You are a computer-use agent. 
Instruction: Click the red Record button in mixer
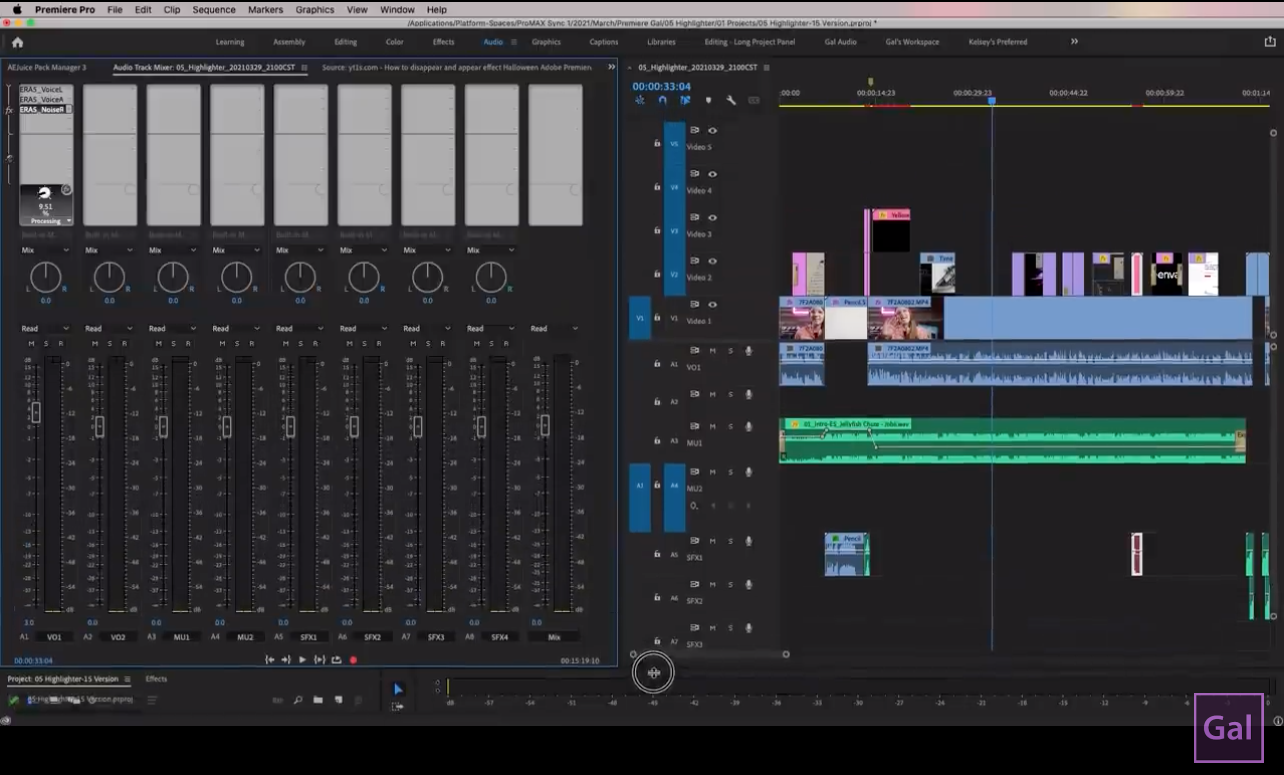[x=353, y=660]
